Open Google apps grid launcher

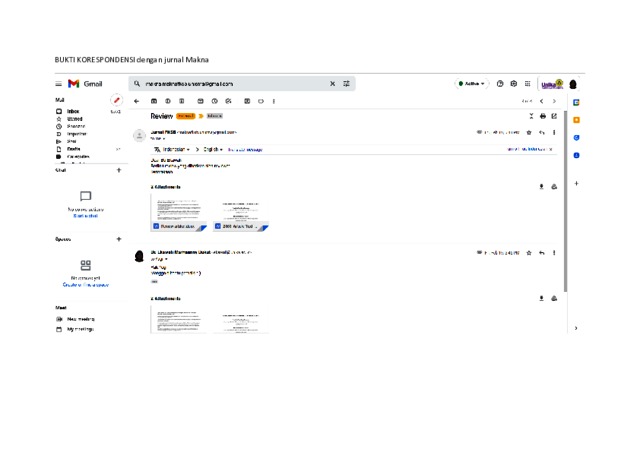click(528, 84)
